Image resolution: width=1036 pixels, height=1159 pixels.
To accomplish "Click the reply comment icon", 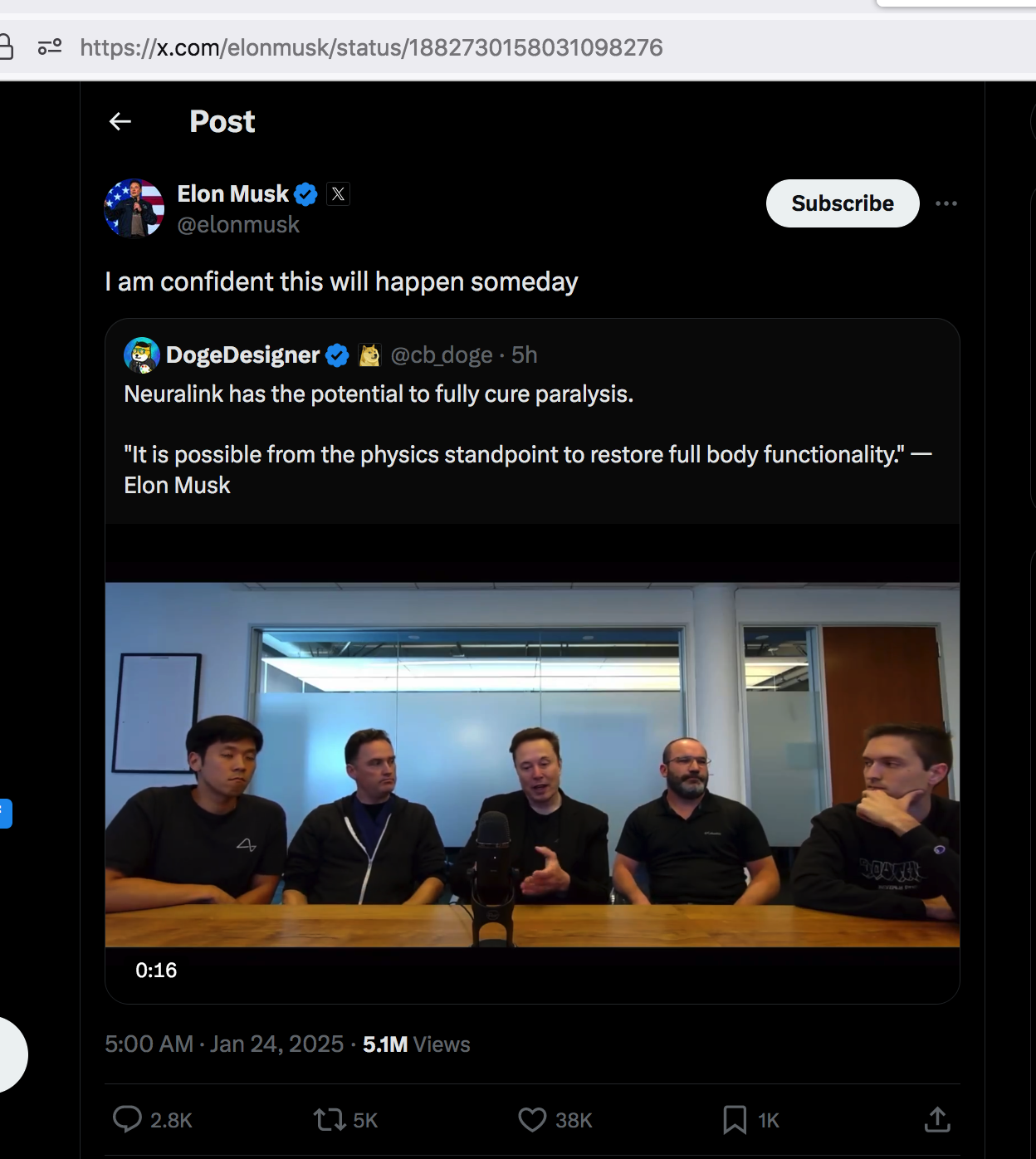I will coord(127,1119).
